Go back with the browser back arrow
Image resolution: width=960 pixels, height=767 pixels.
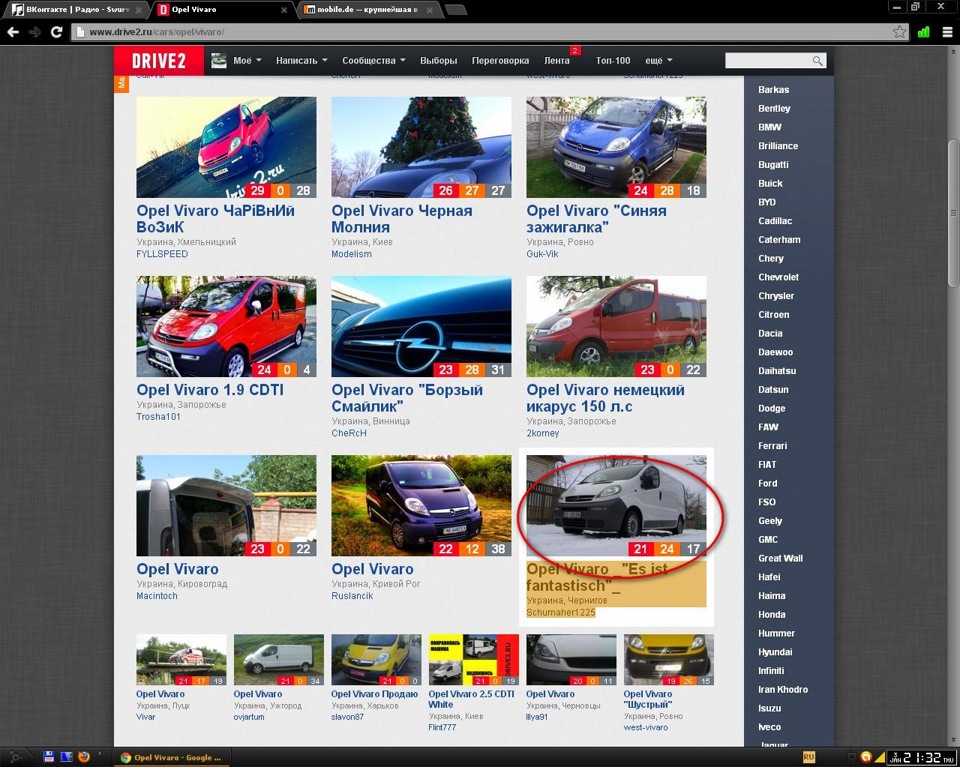(x=13, y=32)
